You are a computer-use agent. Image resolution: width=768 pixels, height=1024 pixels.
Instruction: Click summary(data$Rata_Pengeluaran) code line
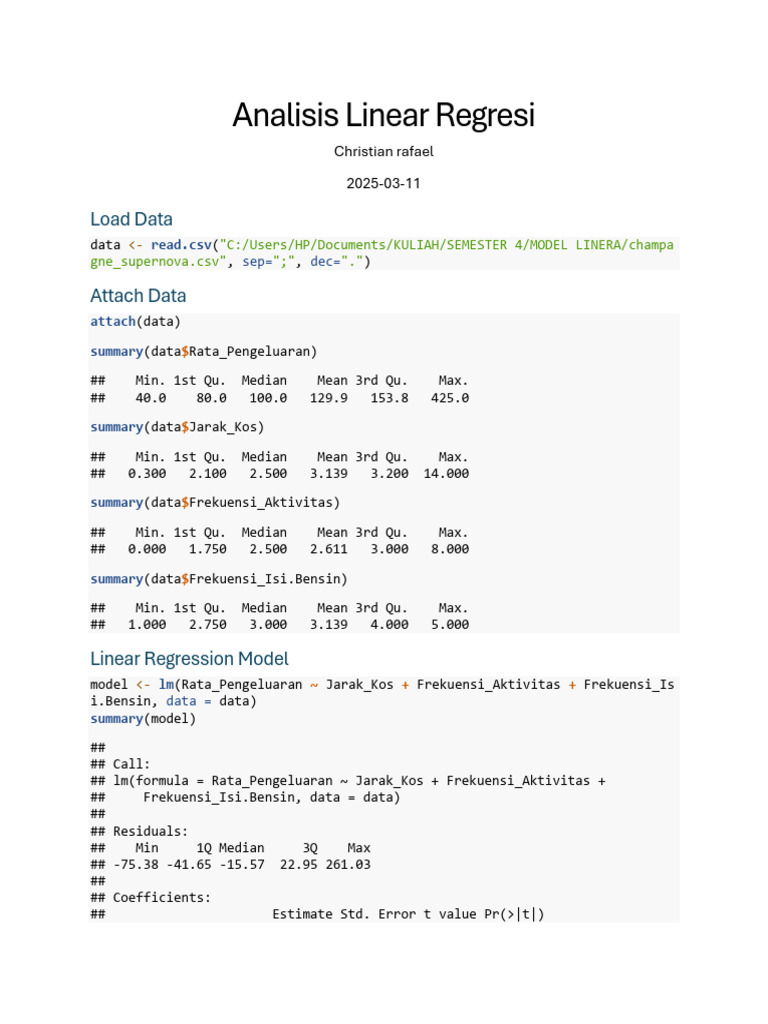pos(203,351)
